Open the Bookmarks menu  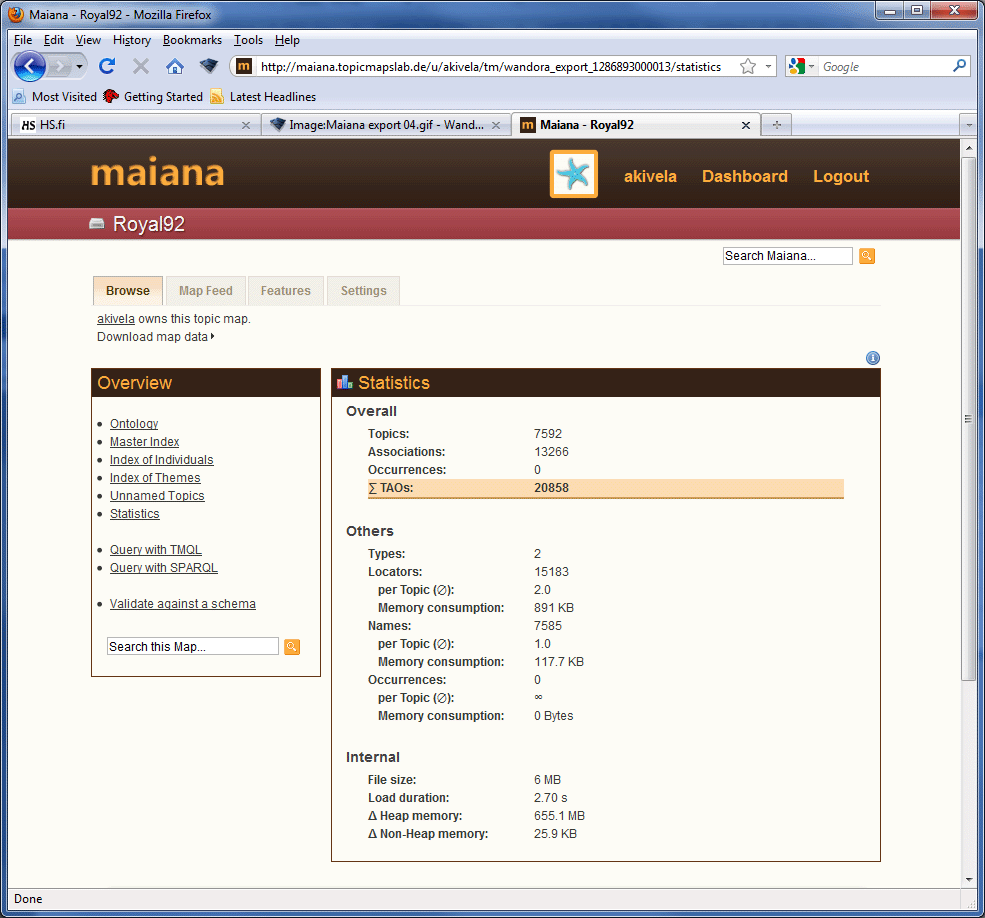192,40
